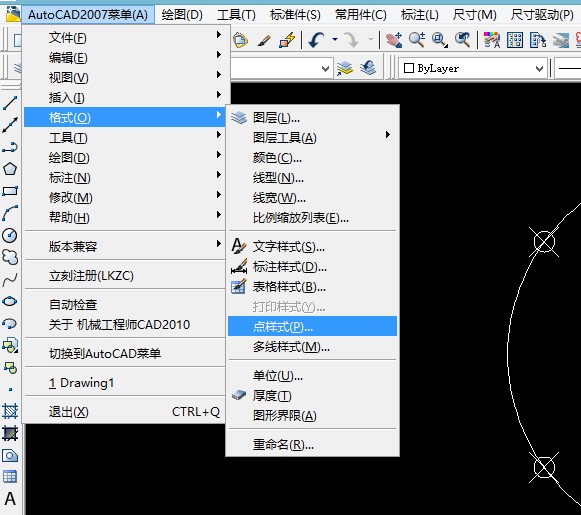Expand the 图层工具(A) submenu
581x515 pixels.
click(x=313, y=137)
